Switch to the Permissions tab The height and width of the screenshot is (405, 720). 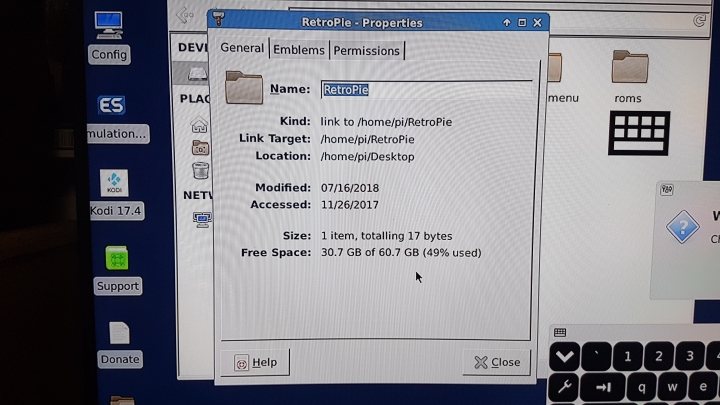(x=366, y=51)
